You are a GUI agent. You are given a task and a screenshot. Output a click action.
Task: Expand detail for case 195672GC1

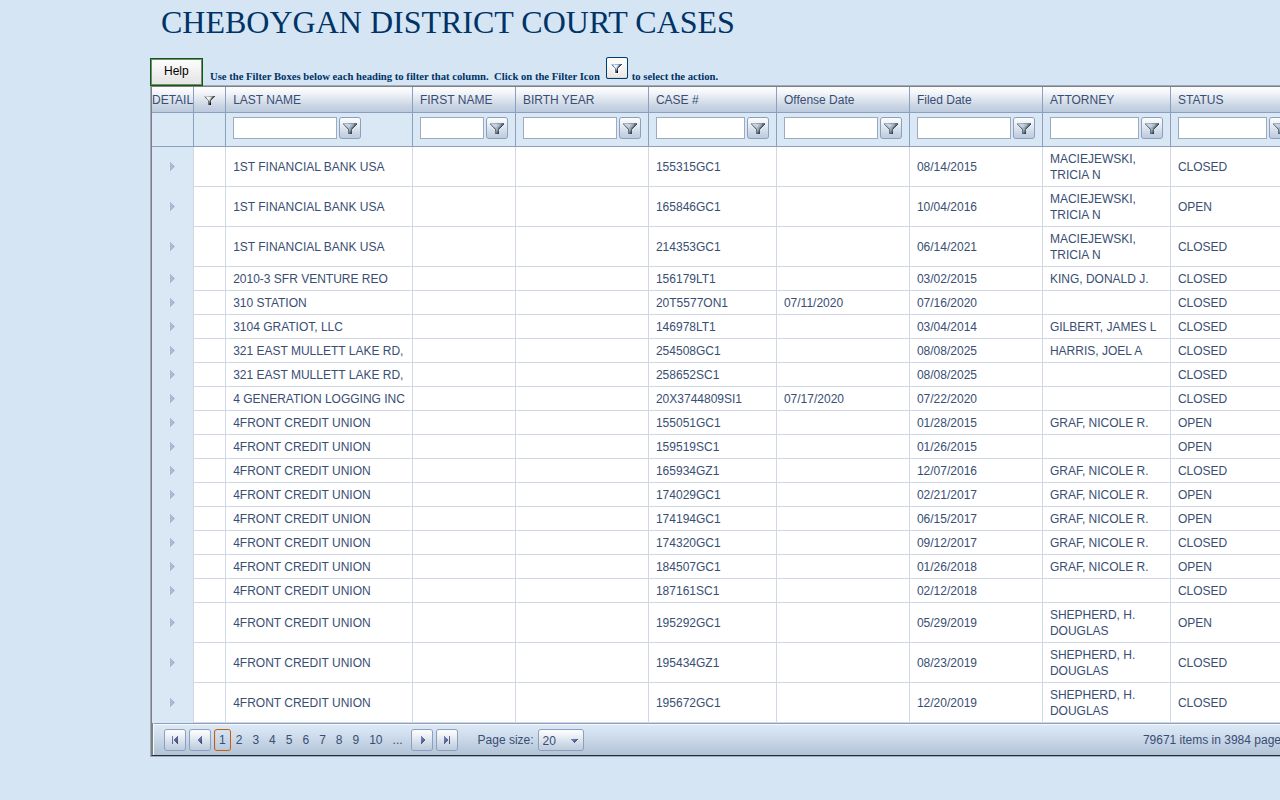[x=172, y=703]
